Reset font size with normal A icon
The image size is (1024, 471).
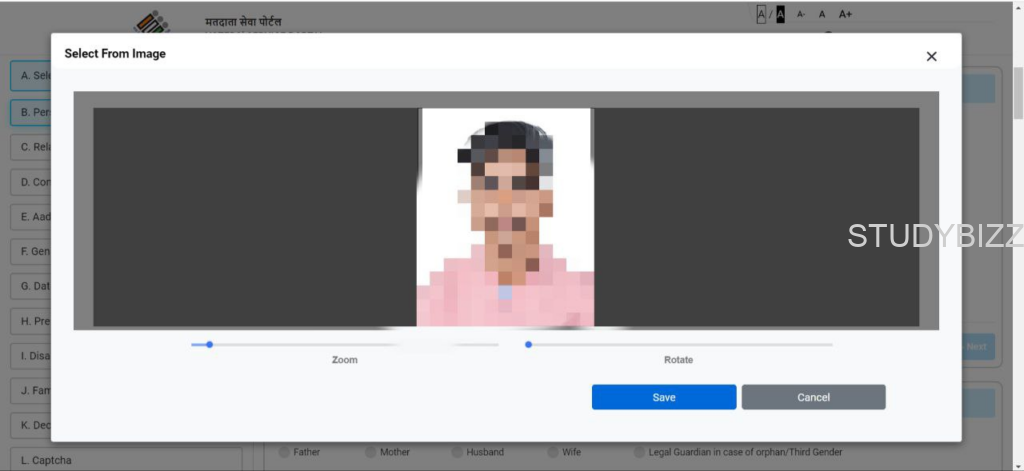coord(822,14)
